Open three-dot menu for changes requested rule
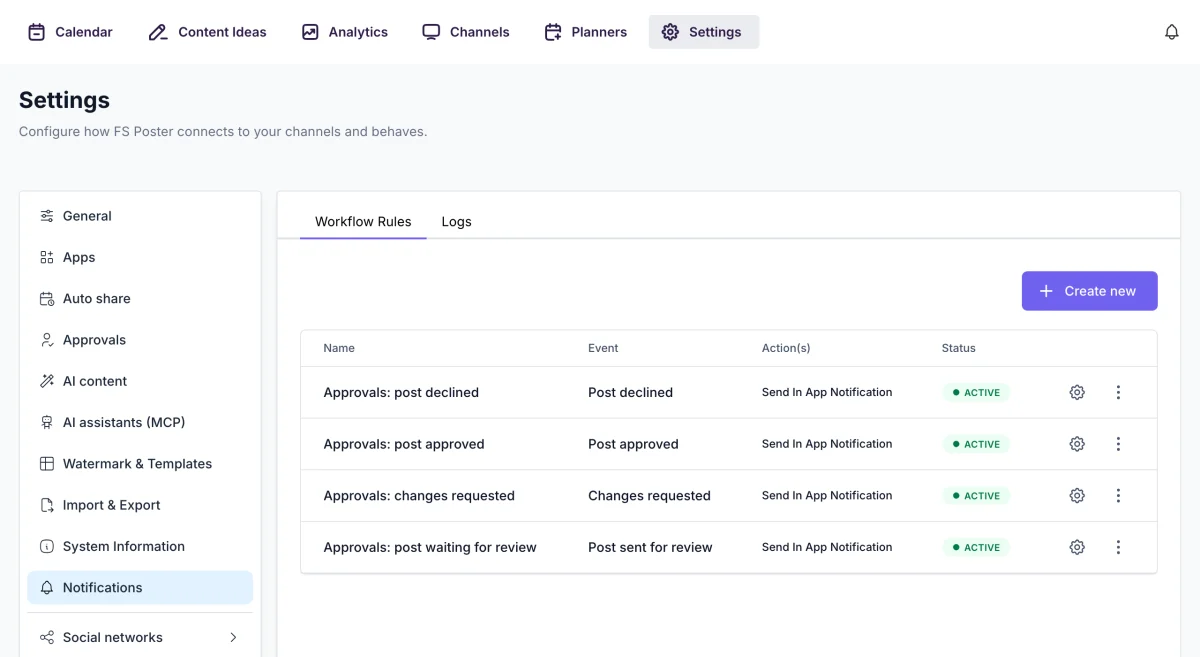1200x657 pixels. tap(1118, 496)
